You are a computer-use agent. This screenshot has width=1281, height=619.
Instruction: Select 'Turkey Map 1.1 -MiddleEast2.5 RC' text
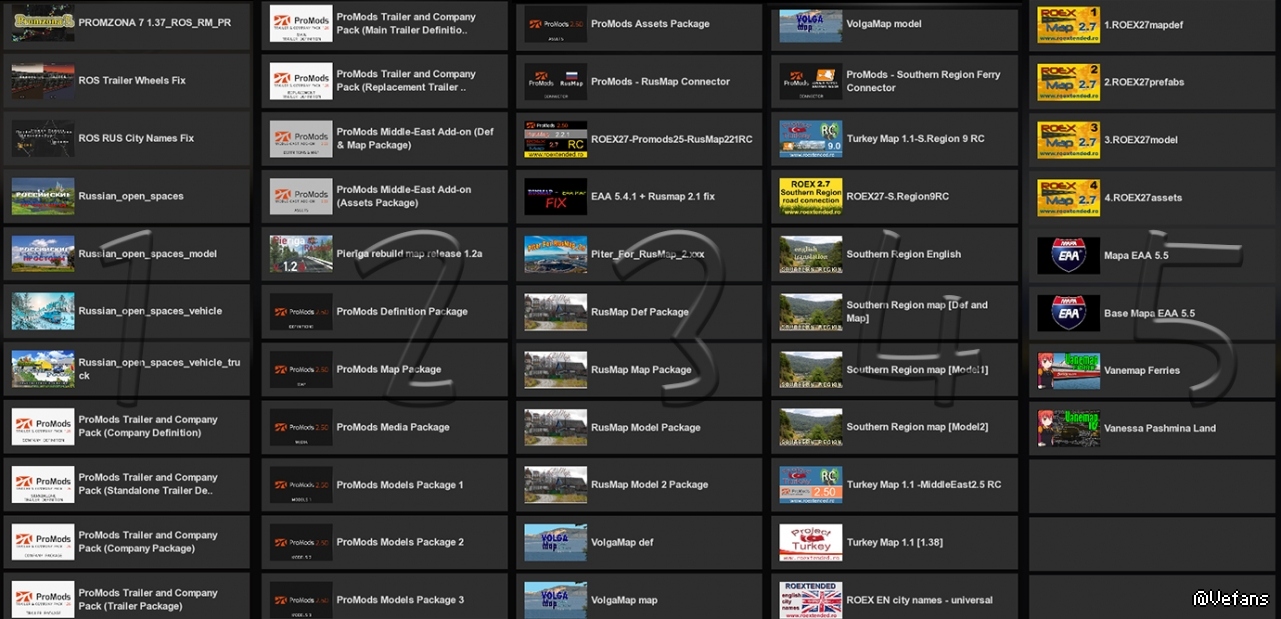[924, 485]
